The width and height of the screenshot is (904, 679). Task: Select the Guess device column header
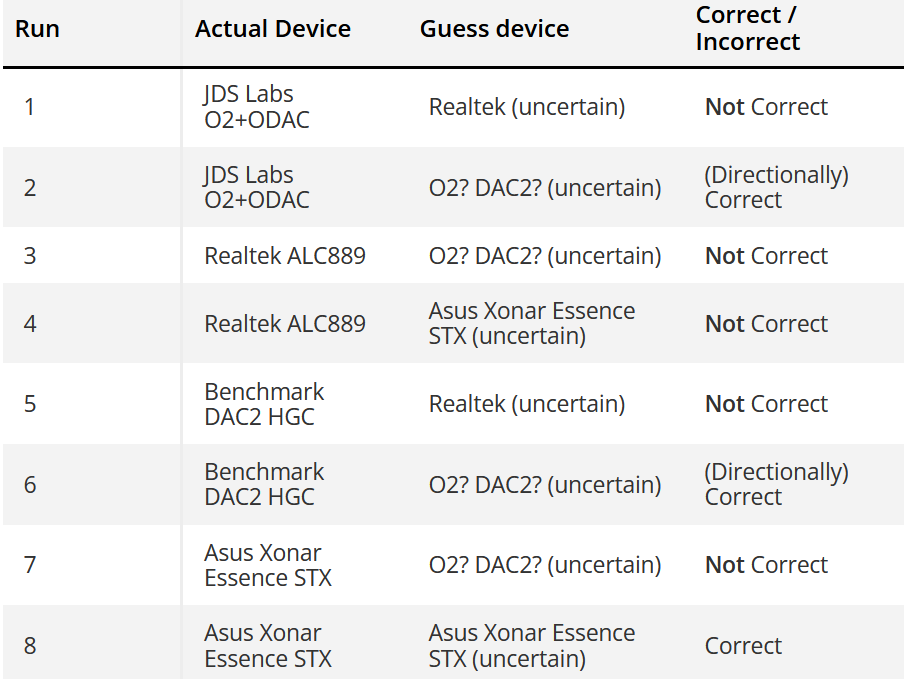tap(494, 29)
